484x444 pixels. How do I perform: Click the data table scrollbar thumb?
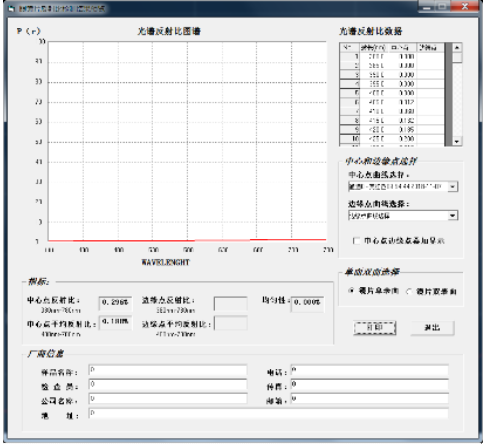click(x=457, y=57)
